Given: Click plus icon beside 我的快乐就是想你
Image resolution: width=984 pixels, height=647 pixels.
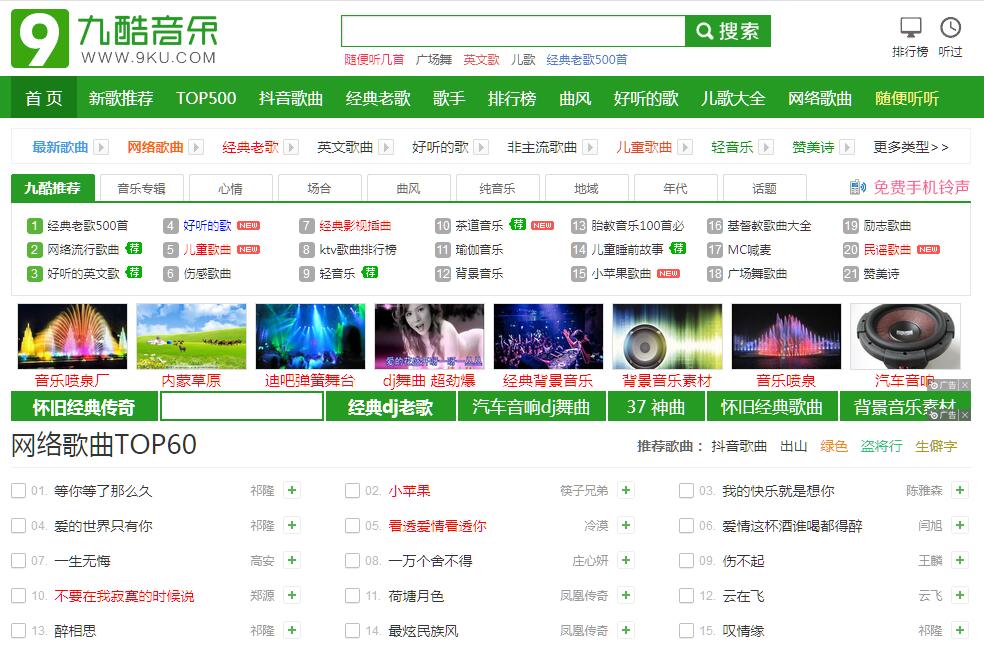Looking at the screenshot, I should pyautogui.click(x=960, y=490).
